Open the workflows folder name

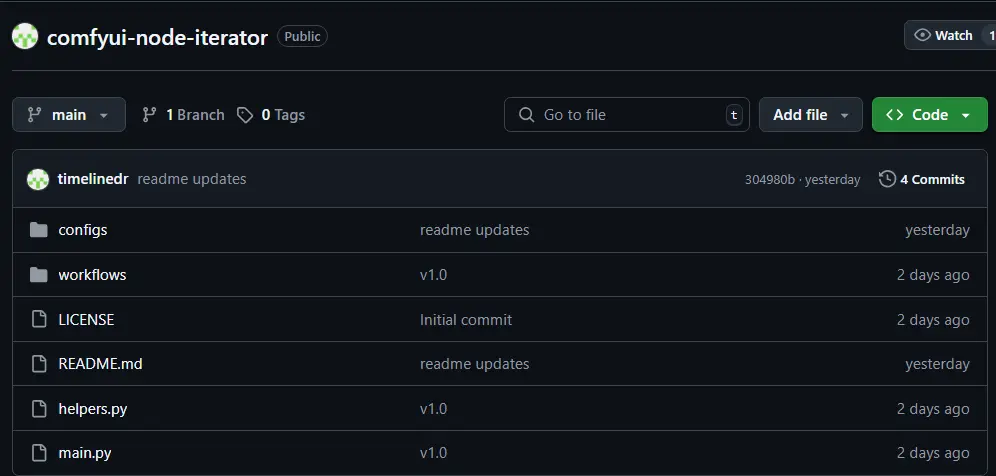click(92, 275)
